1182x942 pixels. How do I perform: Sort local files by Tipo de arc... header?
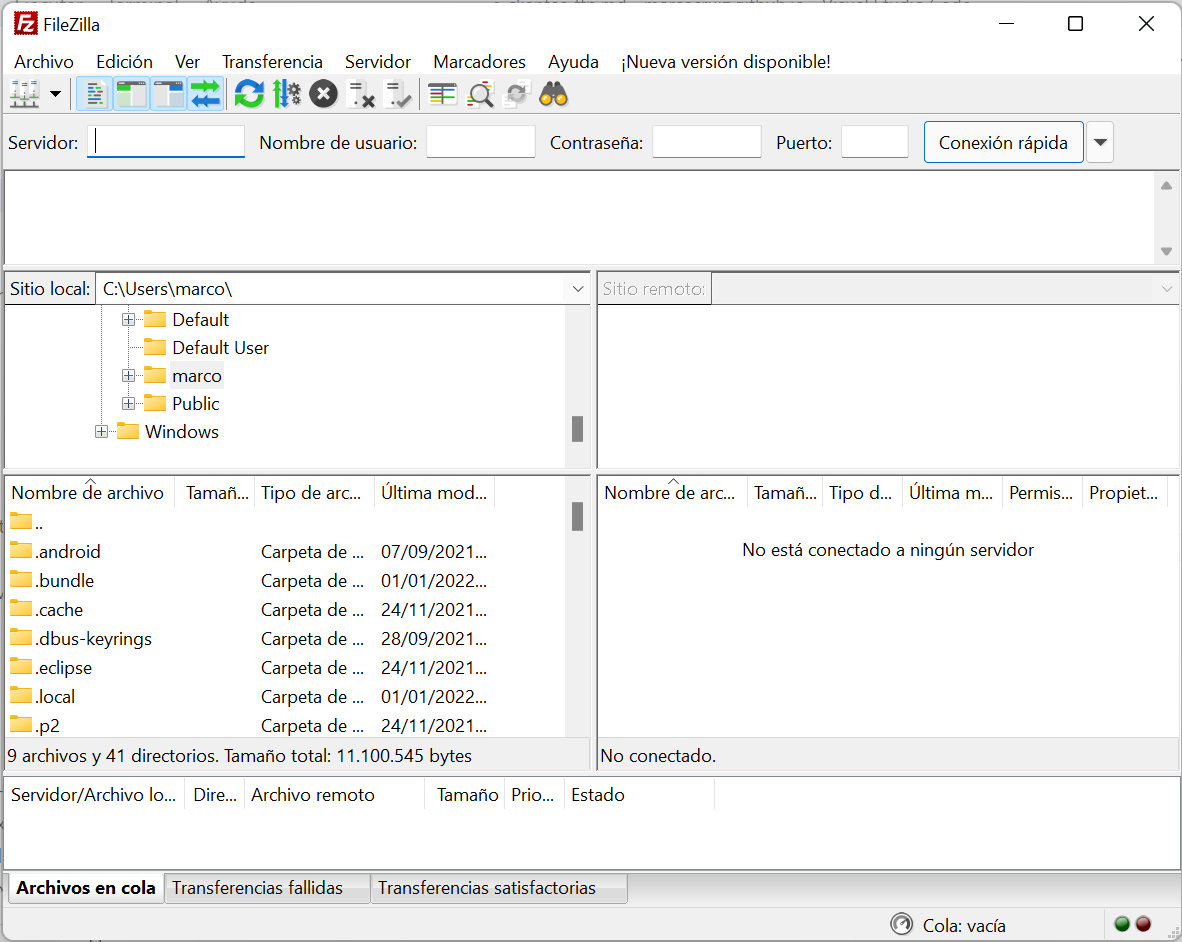pos(314,493)
